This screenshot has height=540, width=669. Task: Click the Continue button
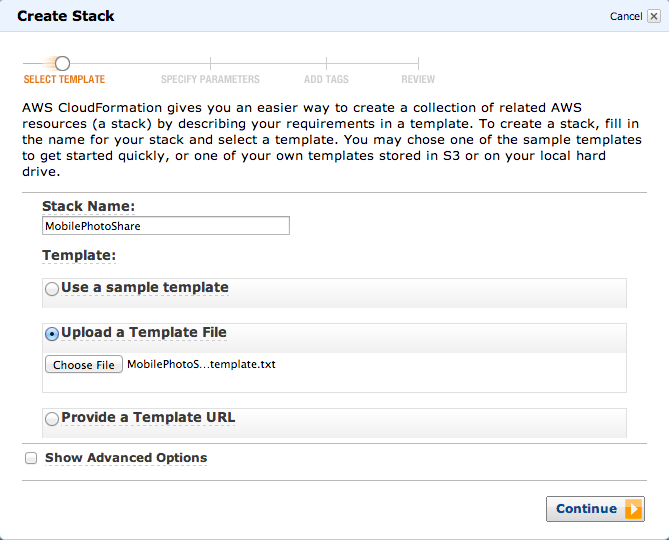coord(595,509)
